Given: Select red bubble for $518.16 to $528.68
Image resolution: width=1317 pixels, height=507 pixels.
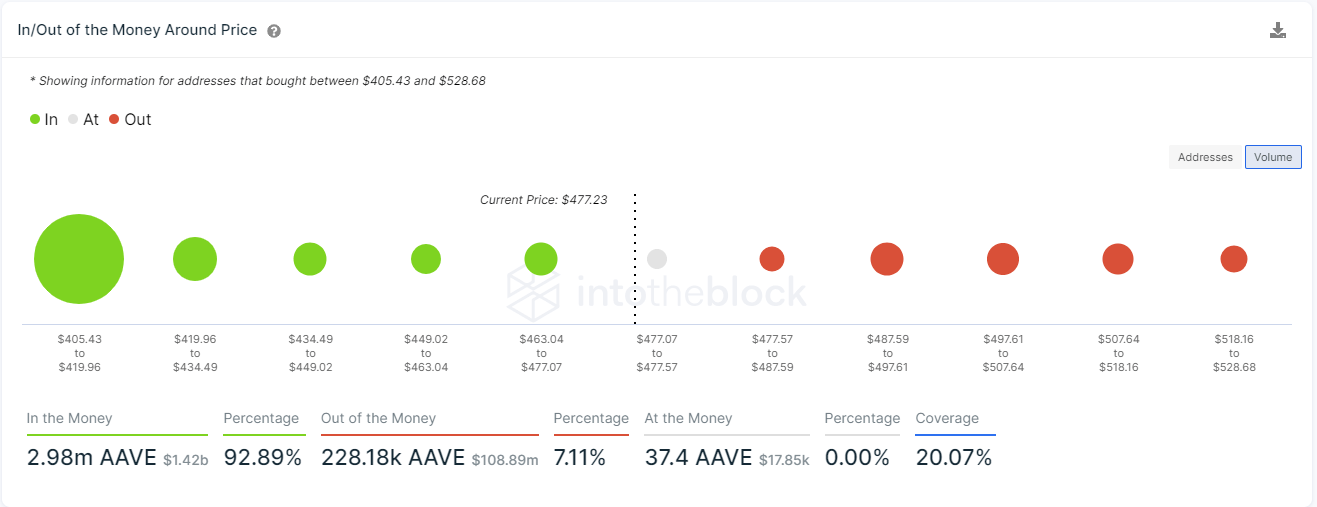Looking at the screenshot, I should pos(1234,259).
